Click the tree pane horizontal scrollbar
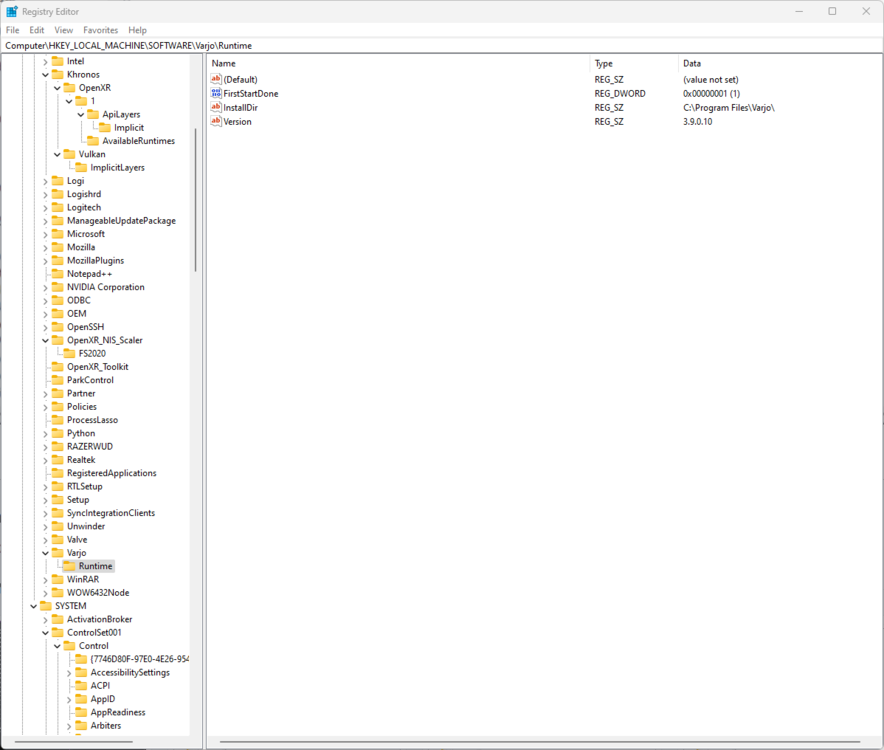884x750 pixels. pos(74,742)
